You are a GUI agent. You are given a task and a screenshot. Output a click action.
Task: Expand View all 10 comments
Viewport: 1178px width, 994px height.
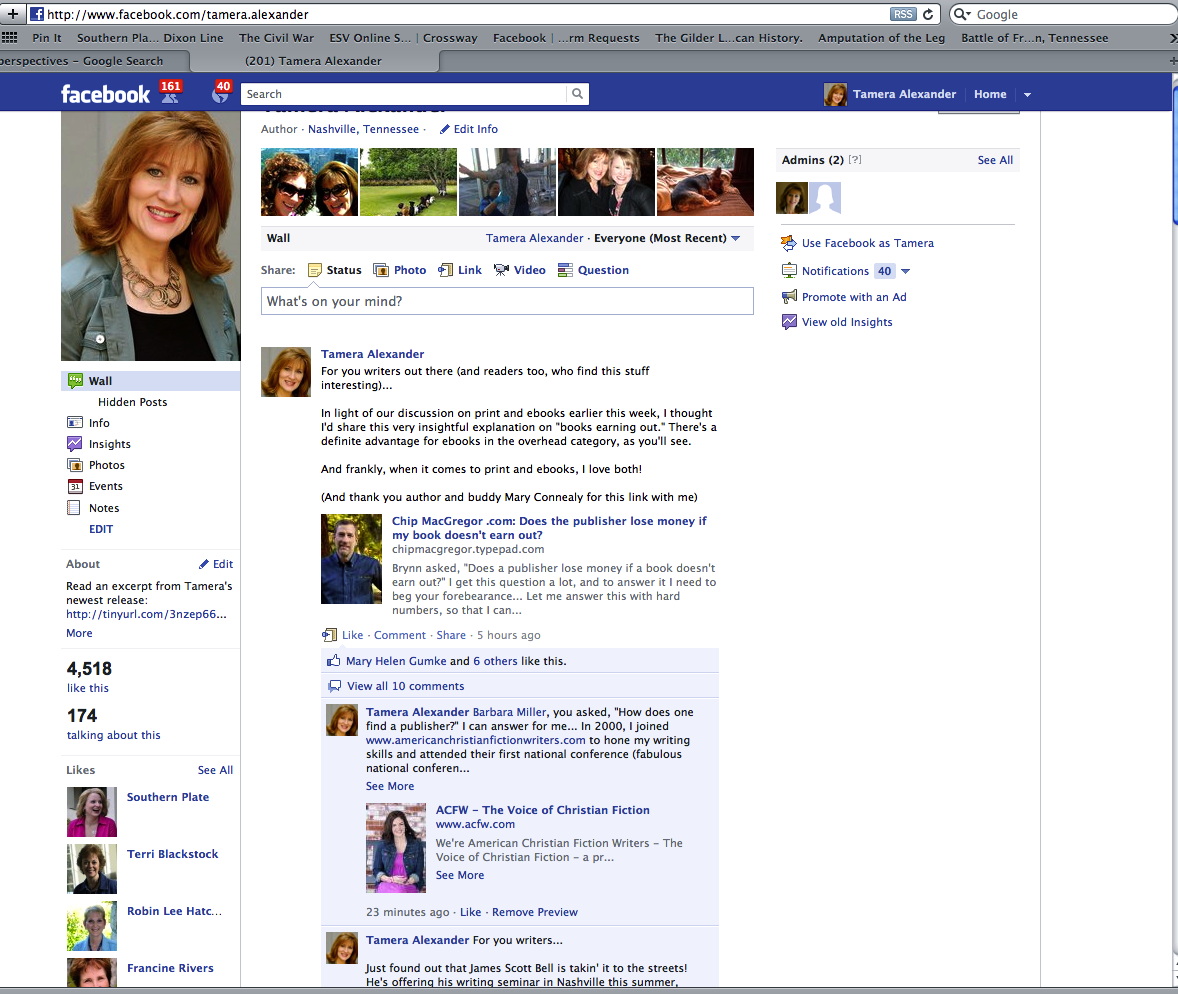[x=406, y=686]
